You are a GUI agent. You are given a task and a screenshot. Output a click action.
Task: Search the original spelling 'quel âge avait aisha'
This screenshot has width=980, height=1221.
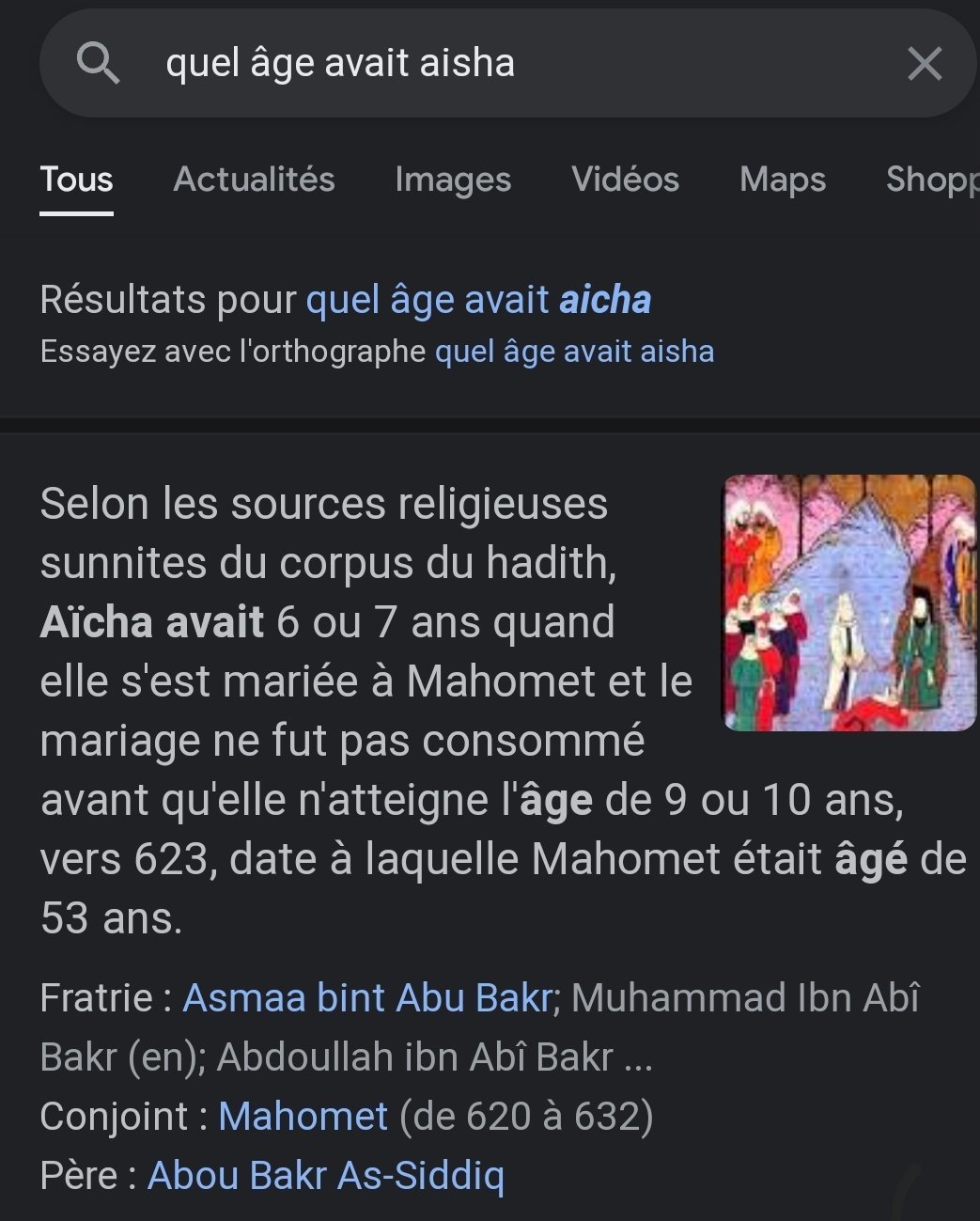click(574, 352)
